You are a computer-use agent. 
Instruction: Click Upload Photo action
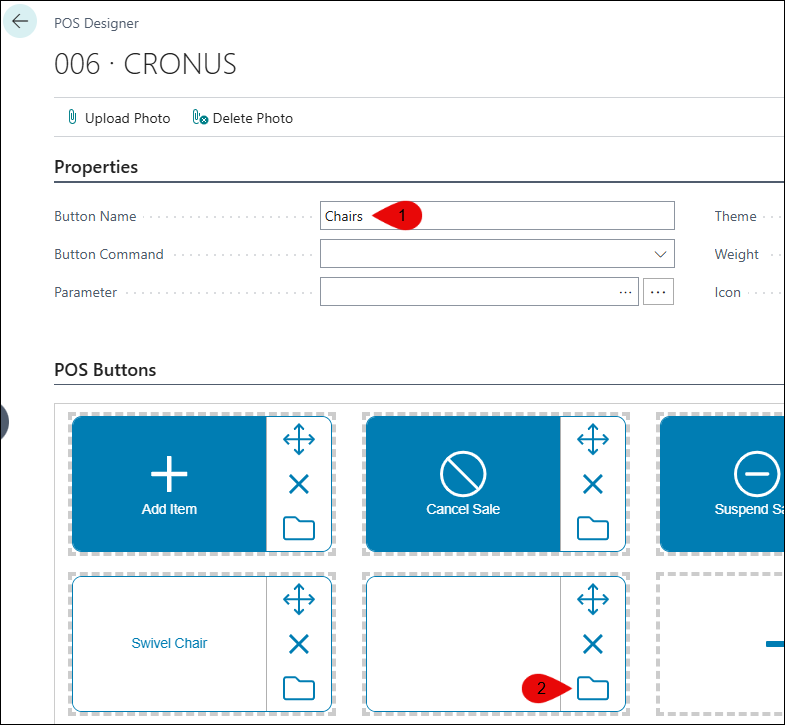(119, 118)
